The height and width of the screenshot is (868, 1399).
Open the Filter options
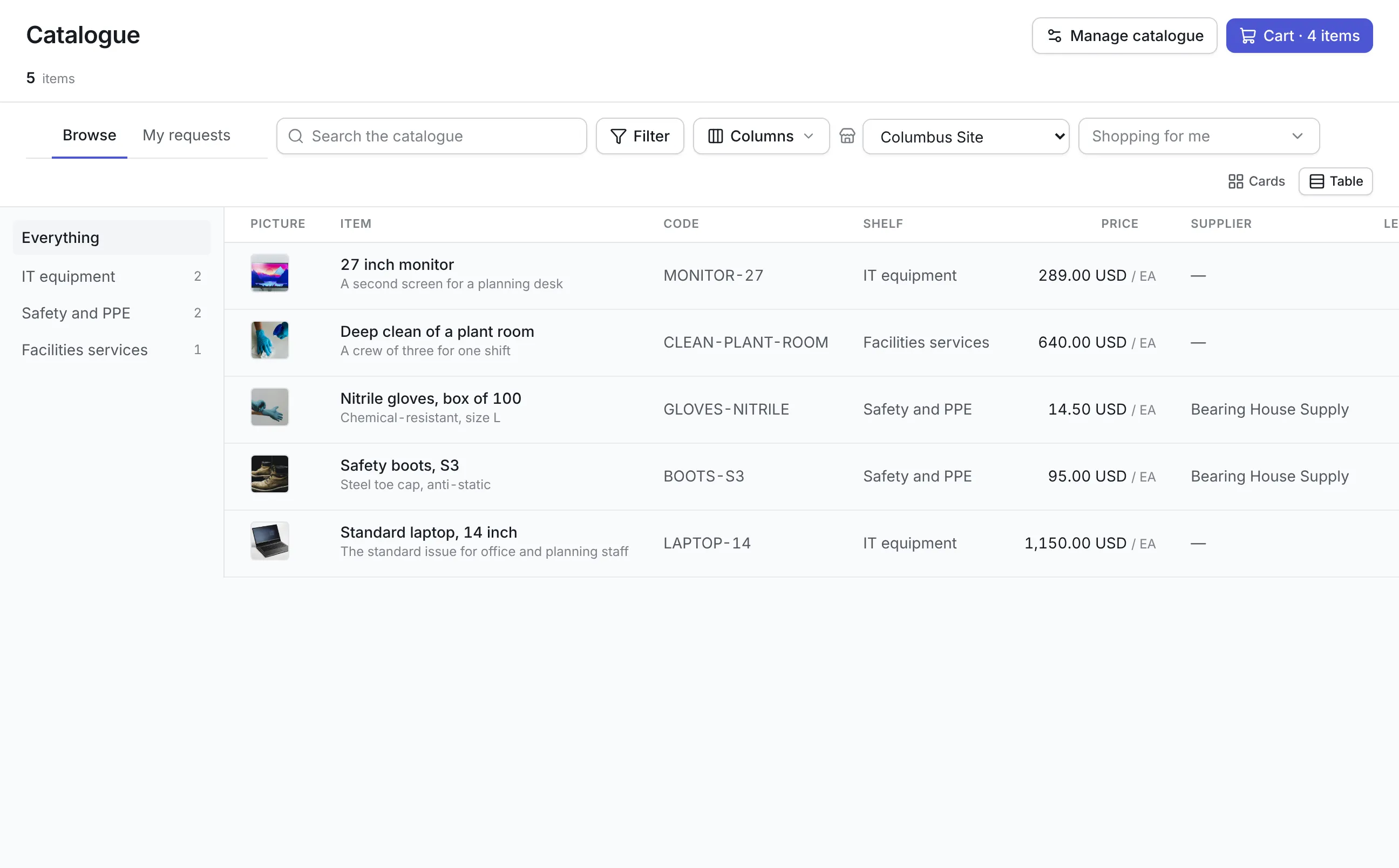point(640,136)
